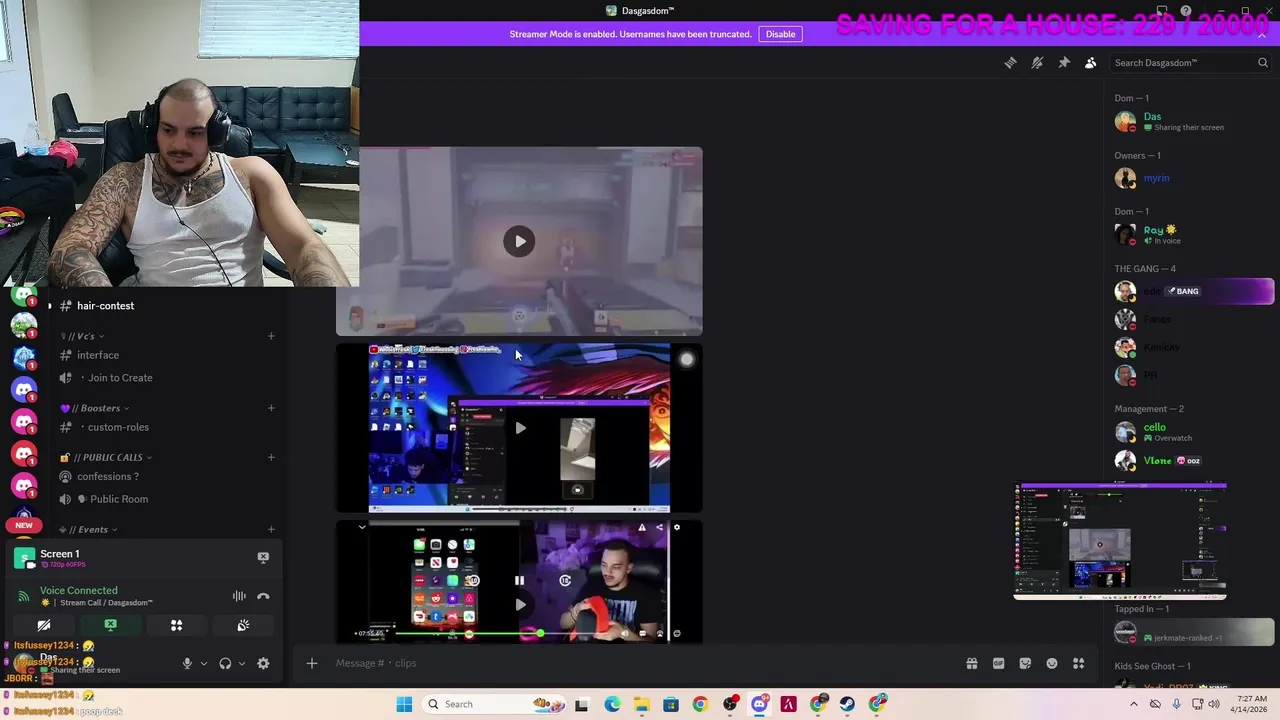The width and height of the screenshot is (1280, 720).
Task: Disconnect from voice call
Action: (263, 596)
